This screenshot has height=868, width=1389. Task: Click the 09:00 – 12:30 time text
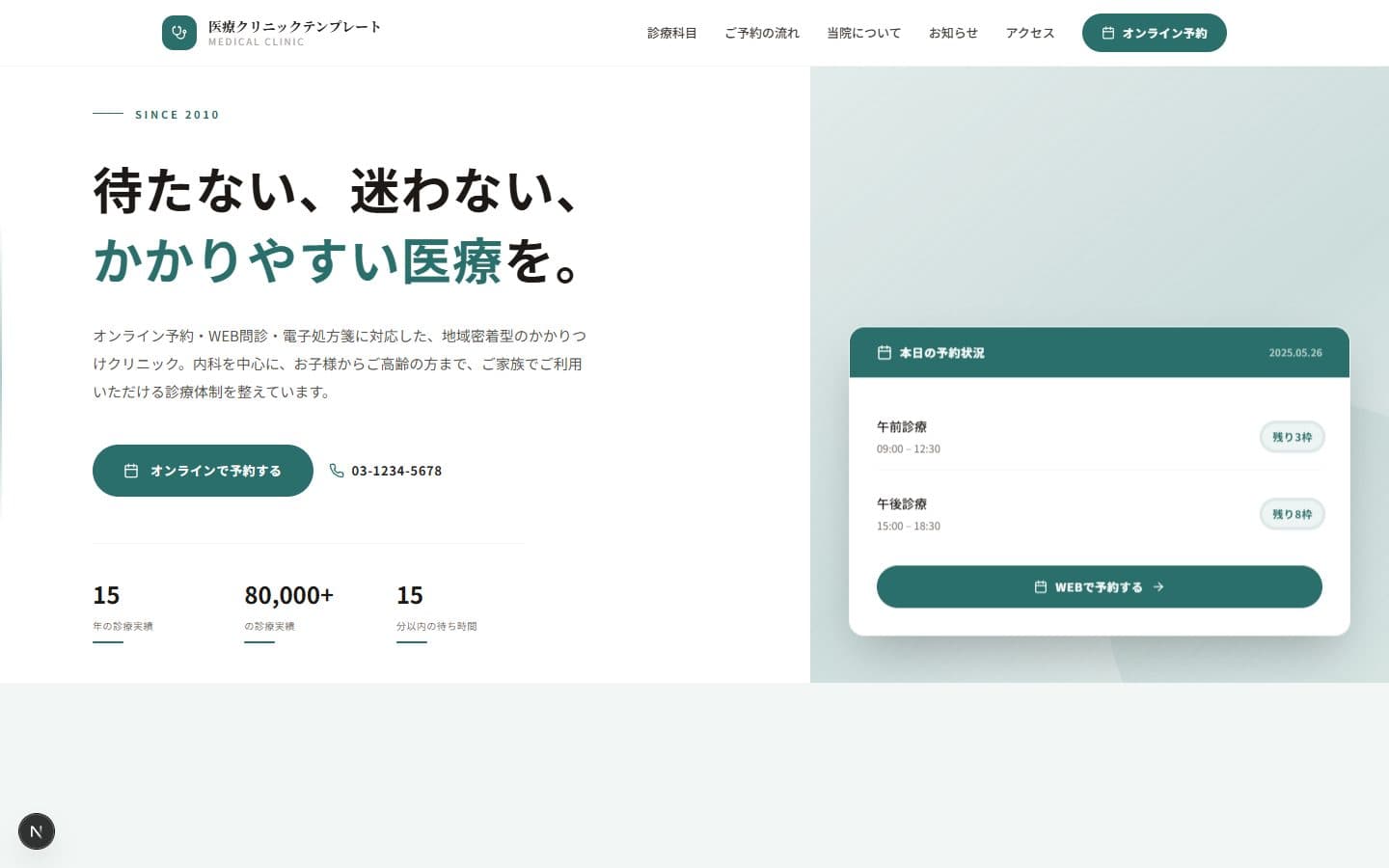(909, 449)
